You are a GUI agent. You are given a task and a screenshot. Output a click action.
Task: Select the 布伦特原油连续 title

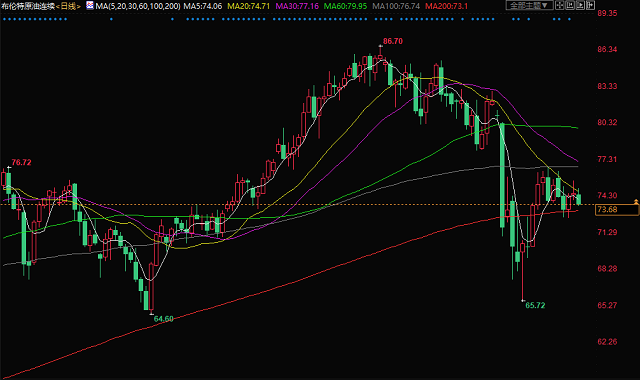click(x=27, y=6)
